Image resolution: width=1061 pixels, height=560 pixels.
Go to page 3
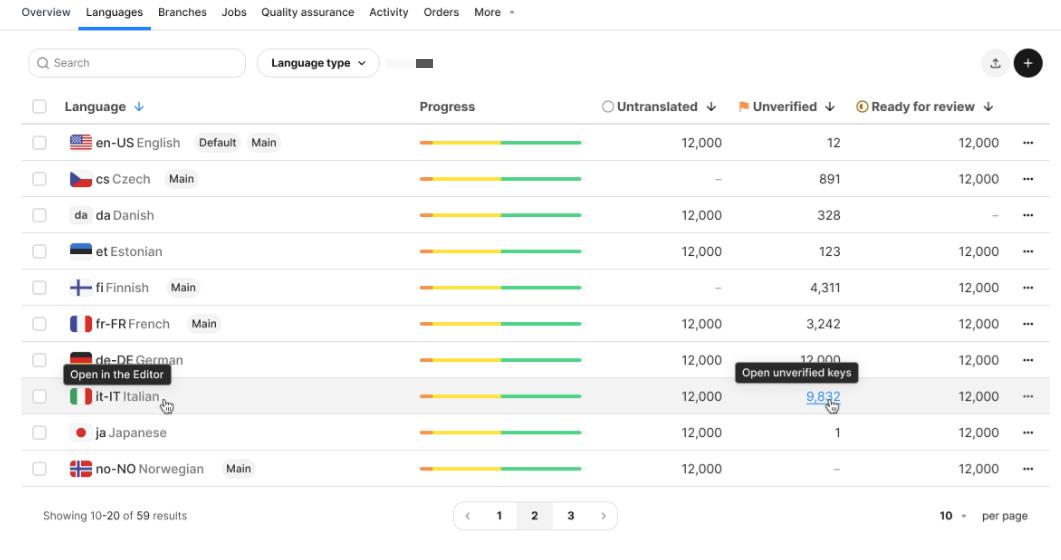[x=570, y=516]
